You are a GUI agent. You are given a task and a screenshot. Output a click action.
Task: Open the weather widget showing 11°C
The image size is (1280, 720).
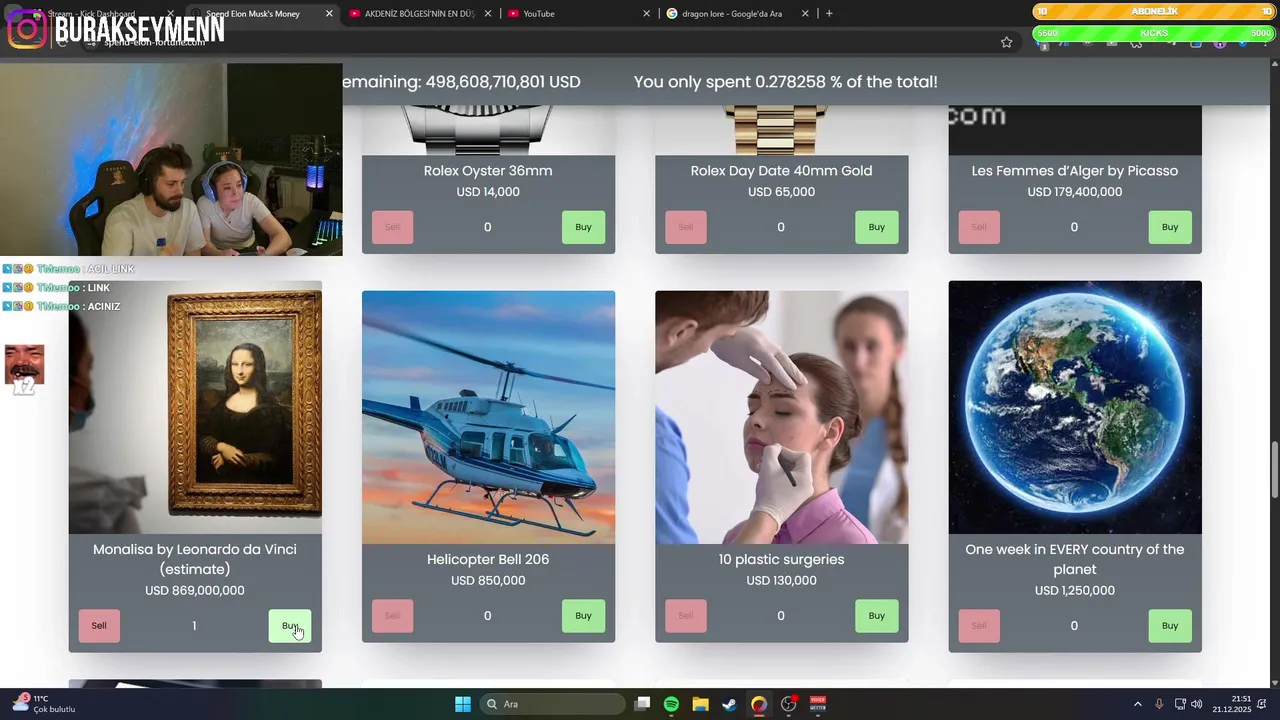pyautogui.click(x=43, y=704)
